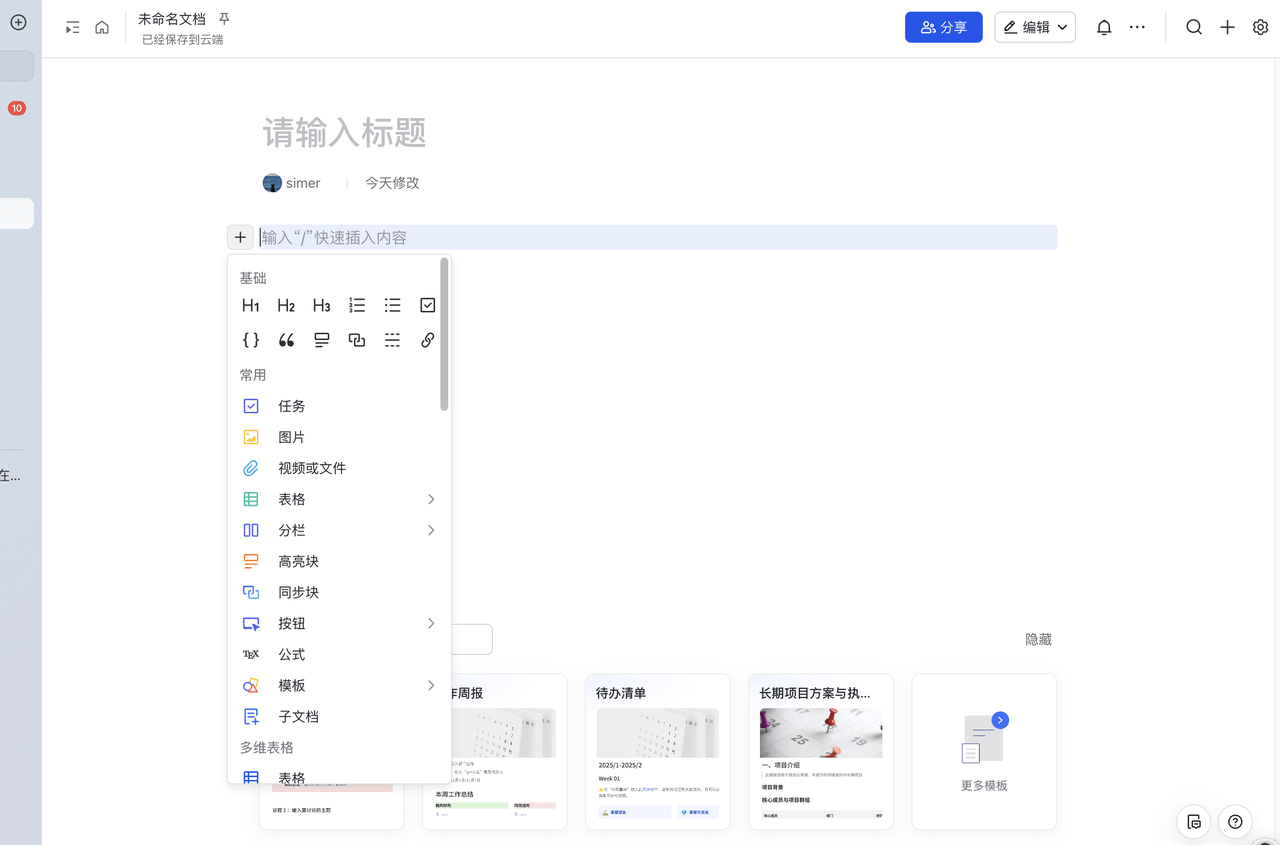
Task: Click the blue 分享 button
Action: (x=943, y=28)
